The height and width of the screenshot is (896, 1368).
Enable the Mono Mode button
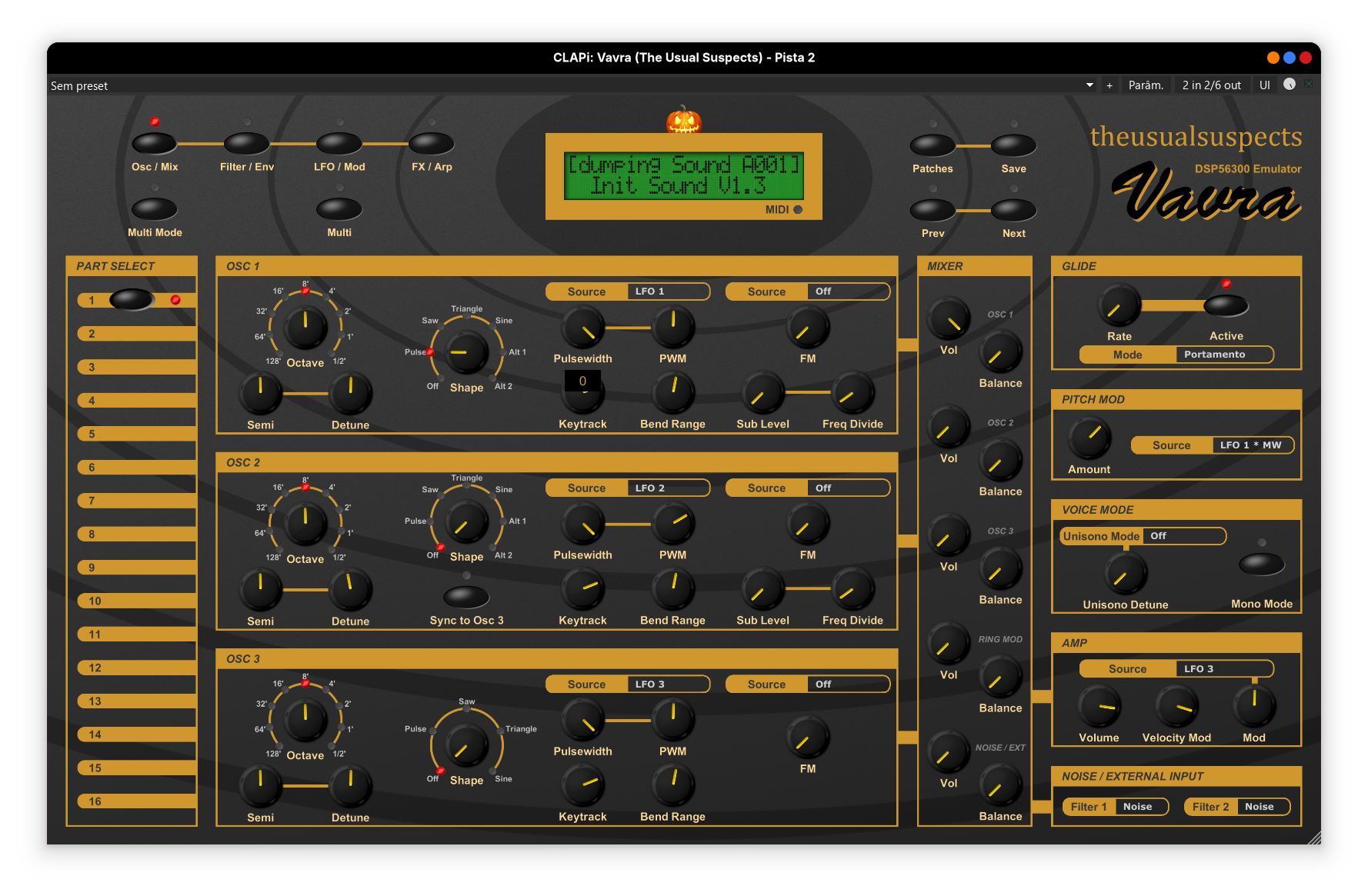click(1261, 565)
